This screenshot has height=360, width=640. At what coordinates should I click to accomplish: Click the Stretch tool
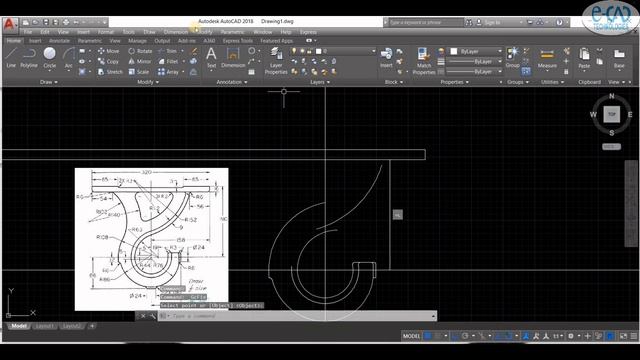(x=110, y=72)
